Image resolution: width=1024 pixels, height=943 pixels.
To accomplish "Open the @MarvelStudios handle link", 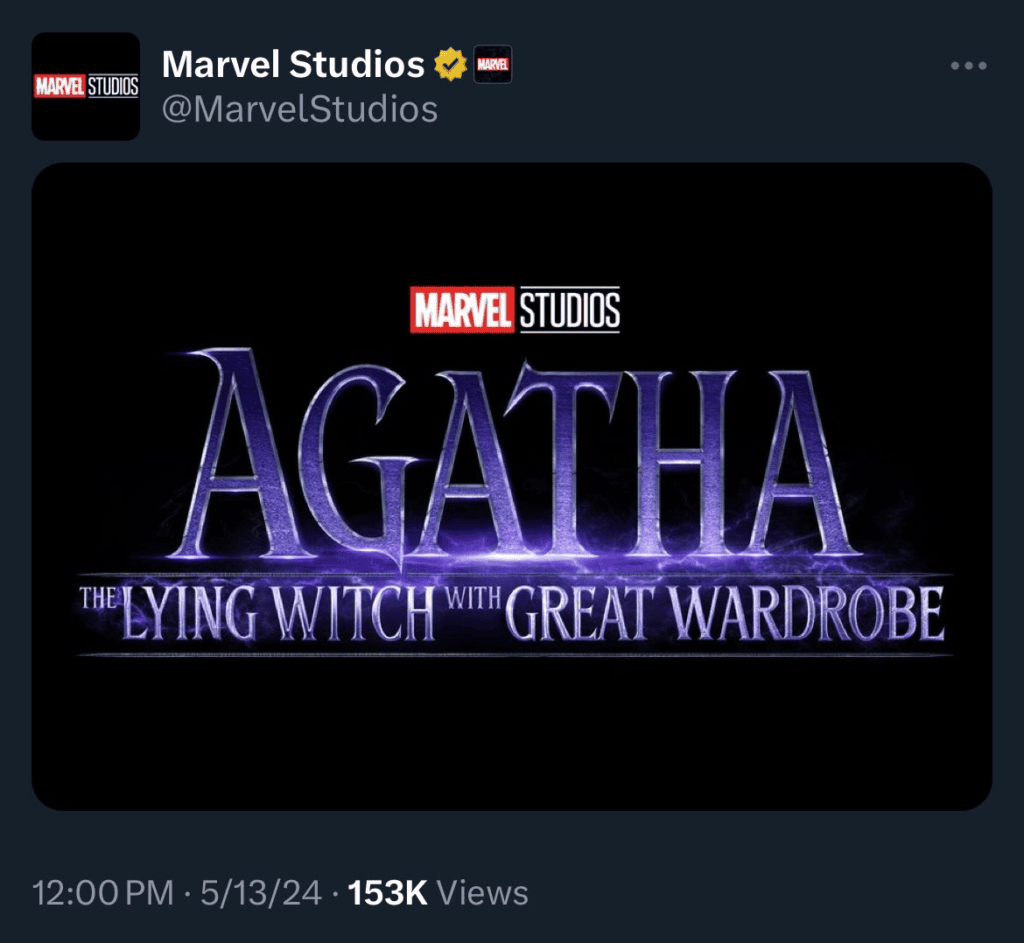I will click(300, 108).
